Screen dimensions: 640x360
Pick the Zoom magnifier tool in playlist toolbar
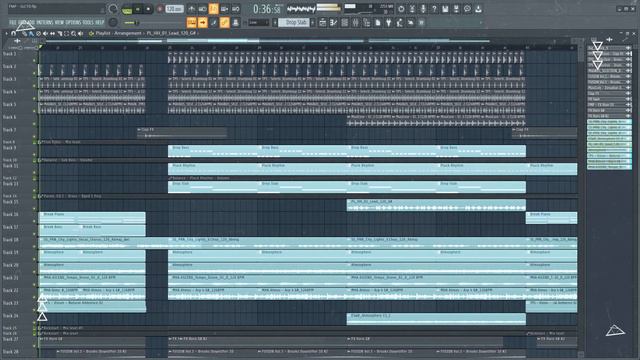73,33
